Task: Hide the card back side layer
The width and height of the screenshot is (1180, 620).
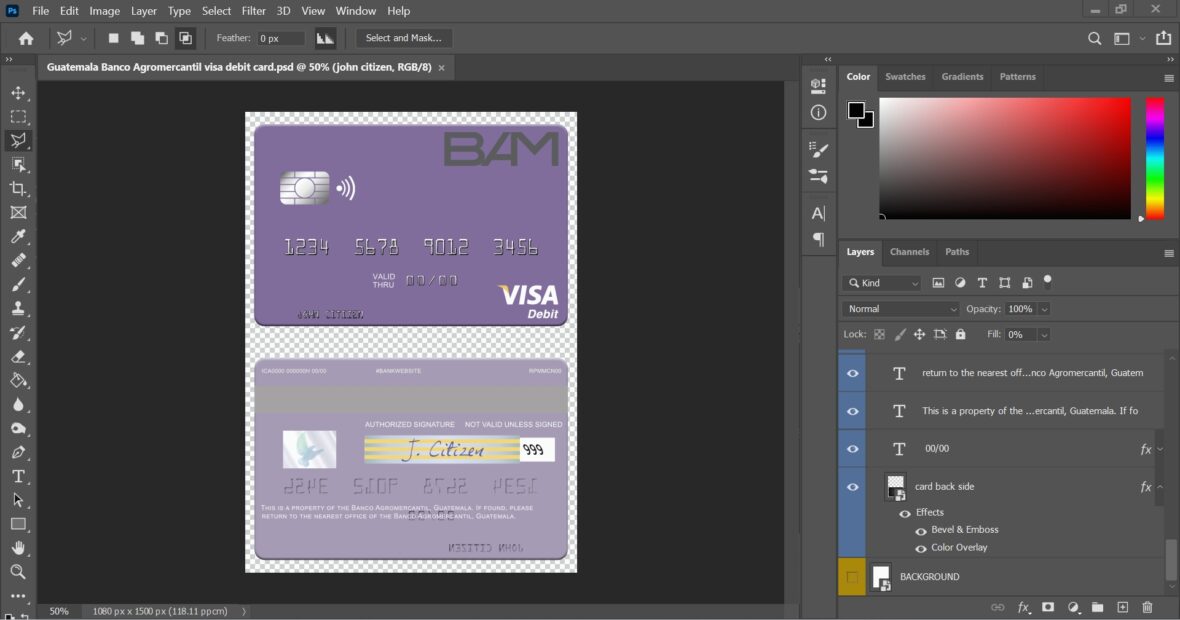Action: [x=853, y=487]
